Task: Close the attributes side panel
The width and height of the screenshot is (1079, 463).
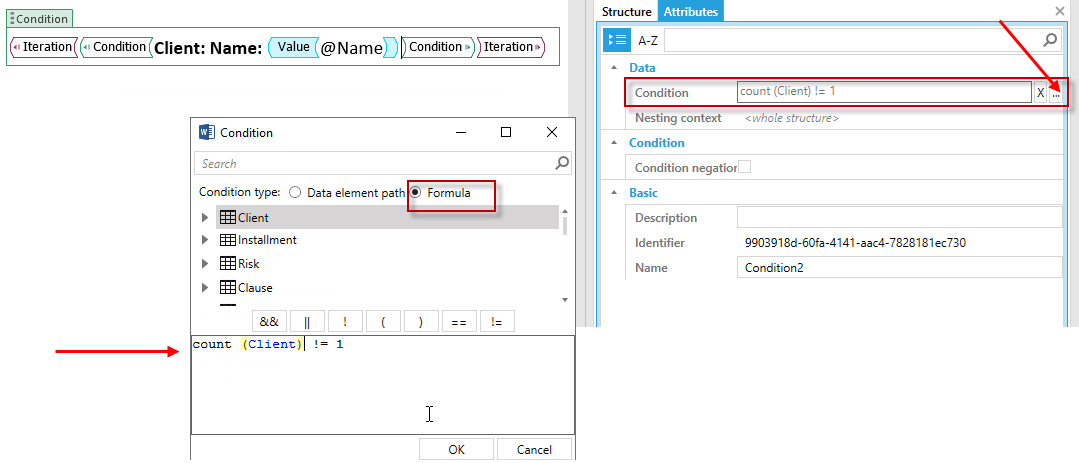Action: pos(1060,11)
